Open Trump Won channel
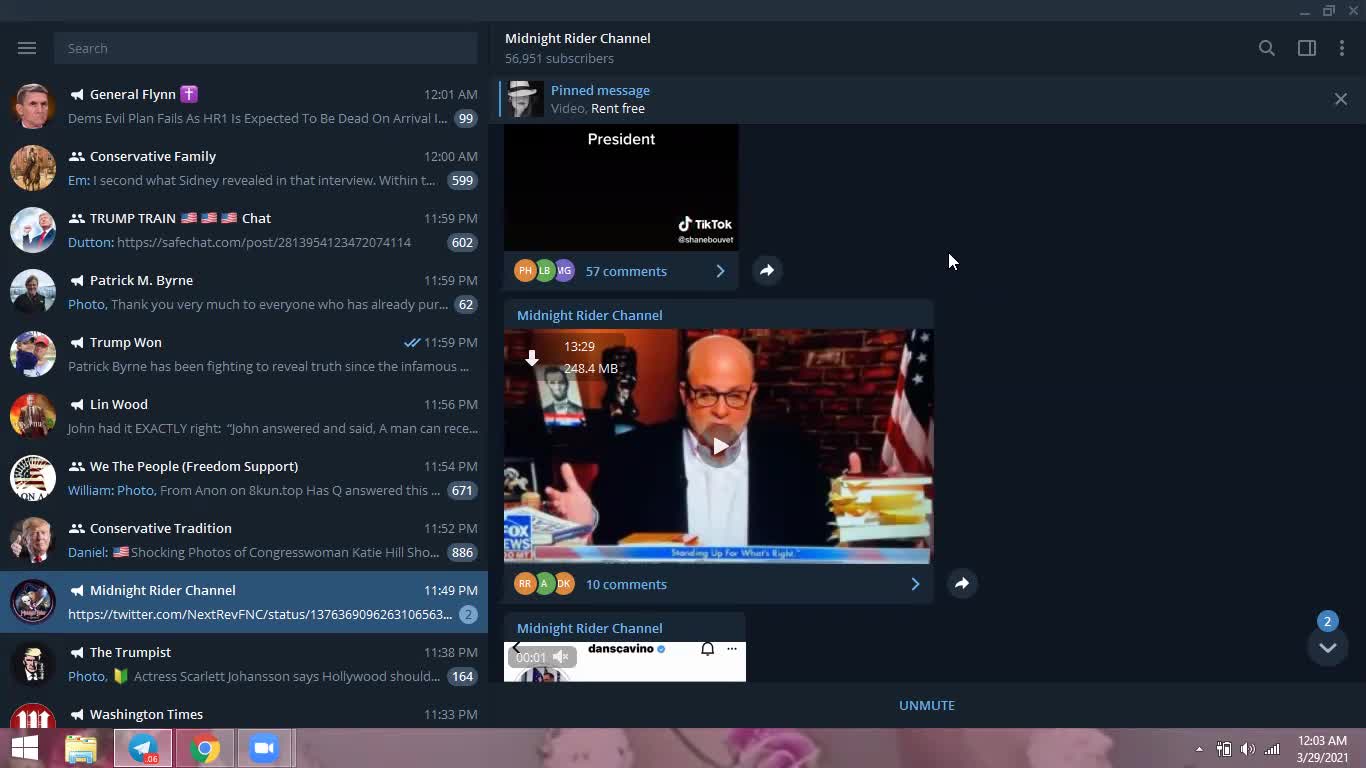This screenshot has width=1366, height=768. (244, 354)
